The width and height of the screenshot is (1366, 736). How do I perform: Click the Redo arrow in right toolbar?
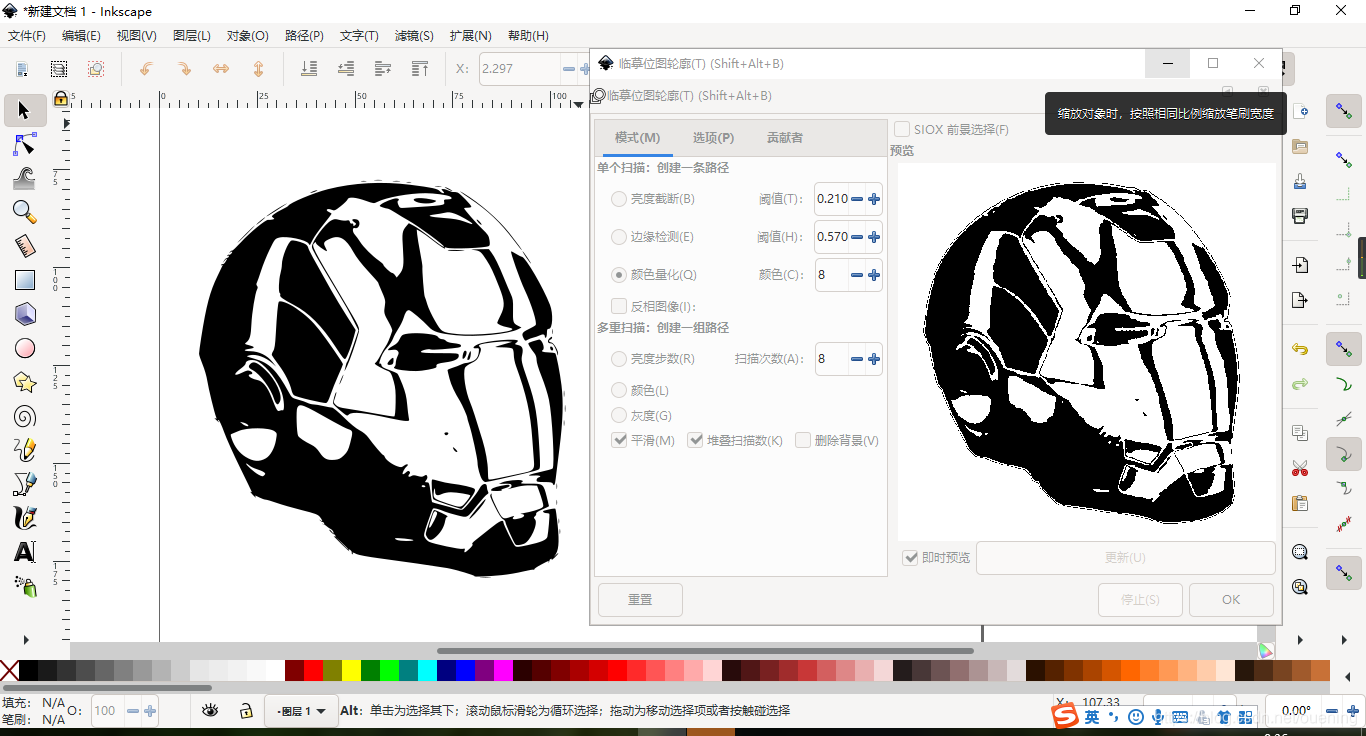click(1300, 384)
